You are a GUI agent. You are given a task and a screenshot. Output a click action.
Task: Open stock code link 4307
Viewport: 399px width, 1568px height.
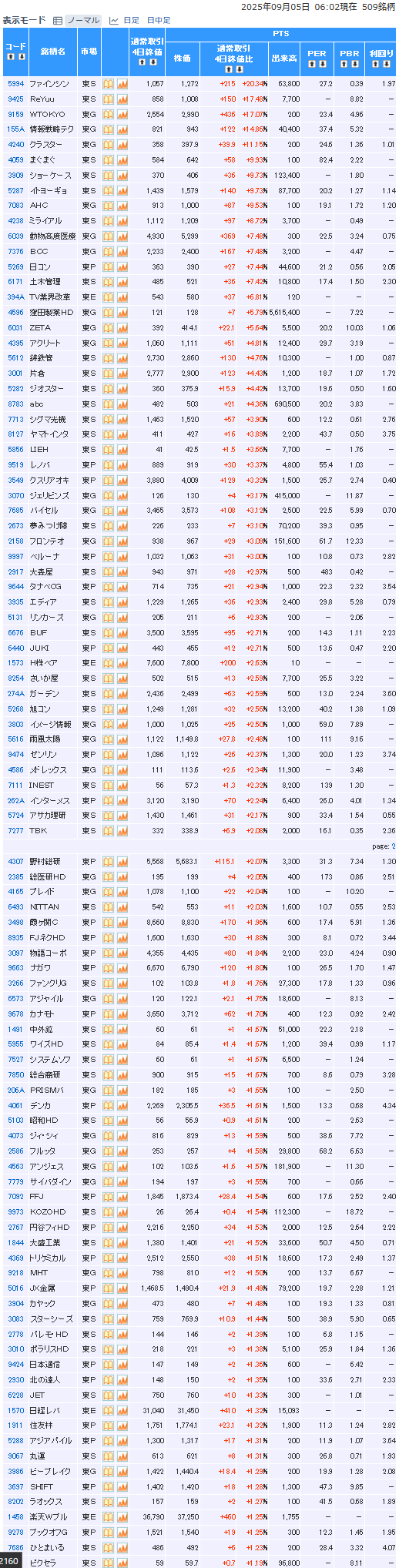coord(15,861)
